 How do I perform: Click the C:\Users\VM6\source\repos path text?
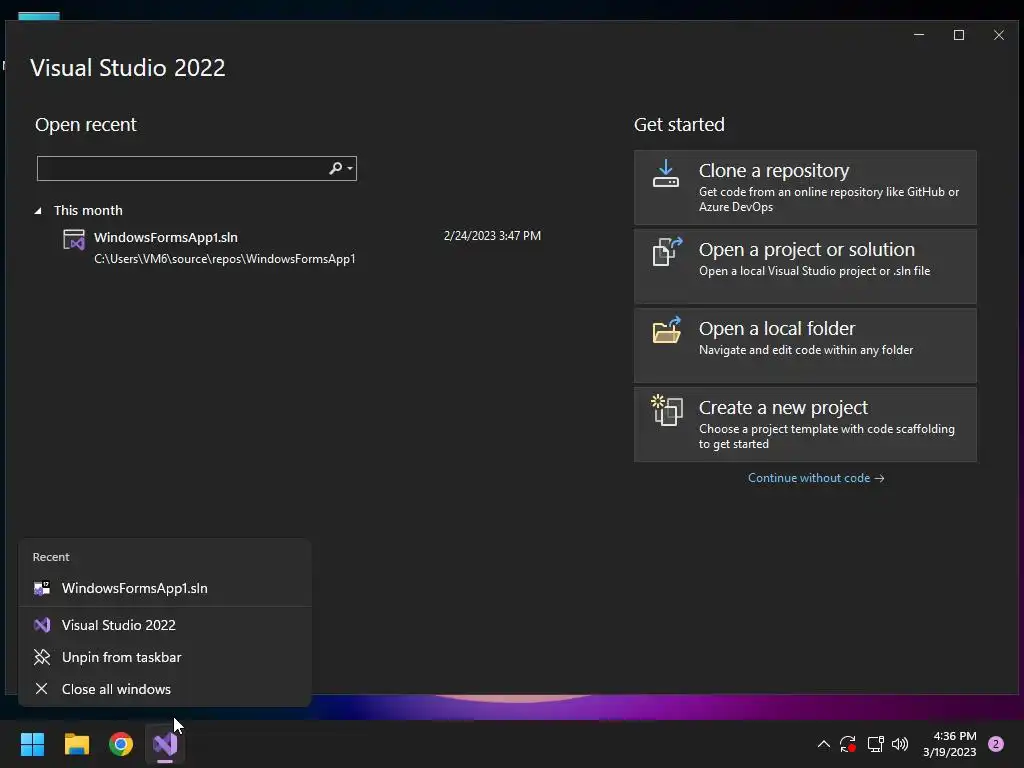pos(225,259)
